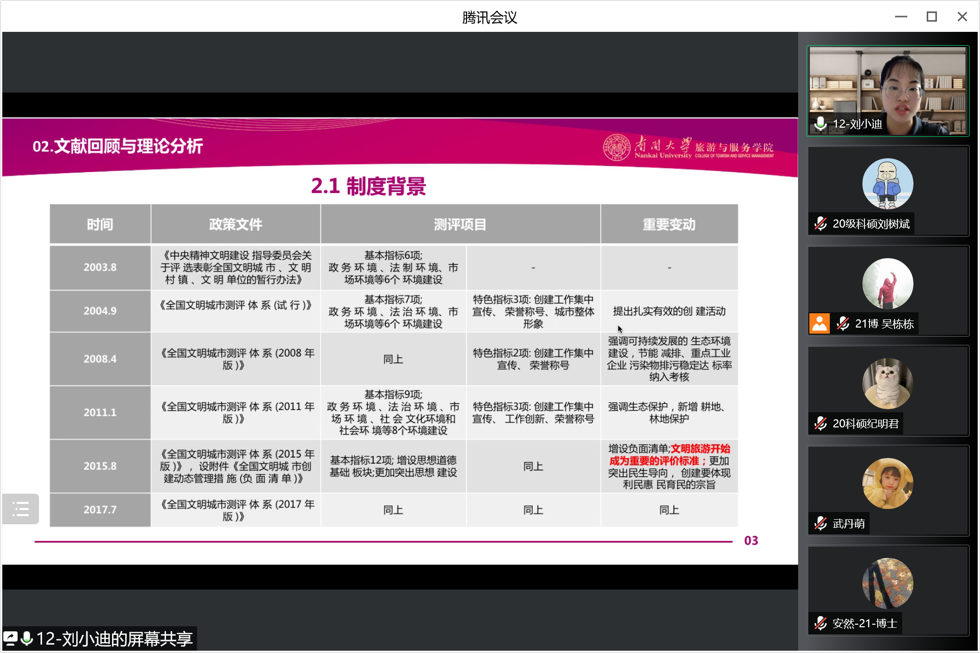
Task: Click the screen share icon at bottom-left
Action: [10, 638]
